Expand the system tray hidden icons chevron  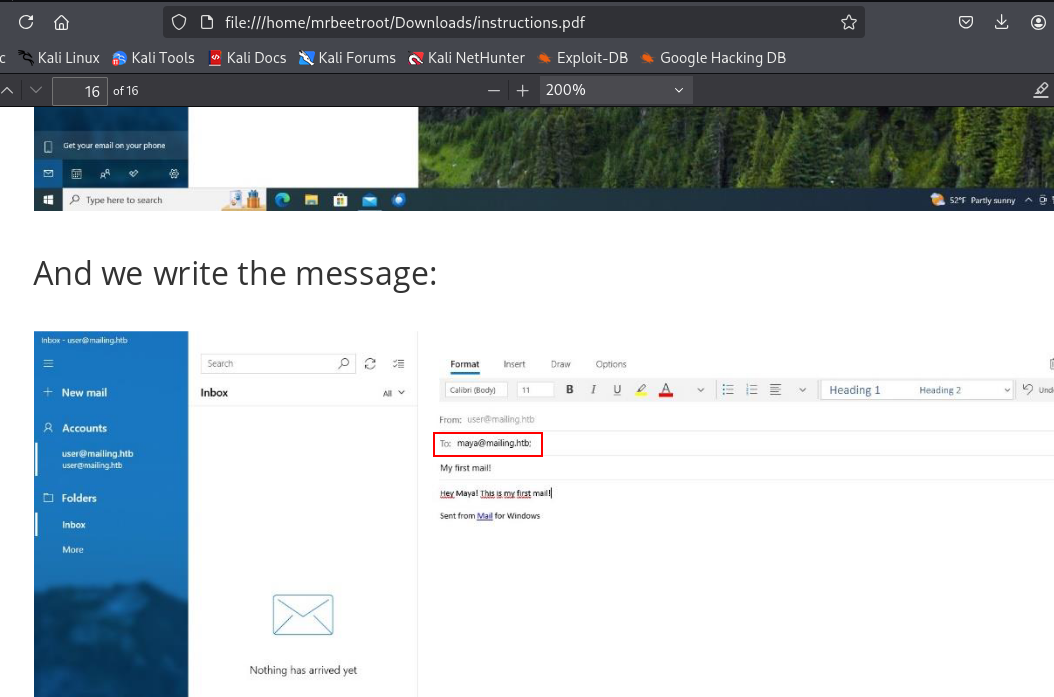click(x=1028, y=200)
